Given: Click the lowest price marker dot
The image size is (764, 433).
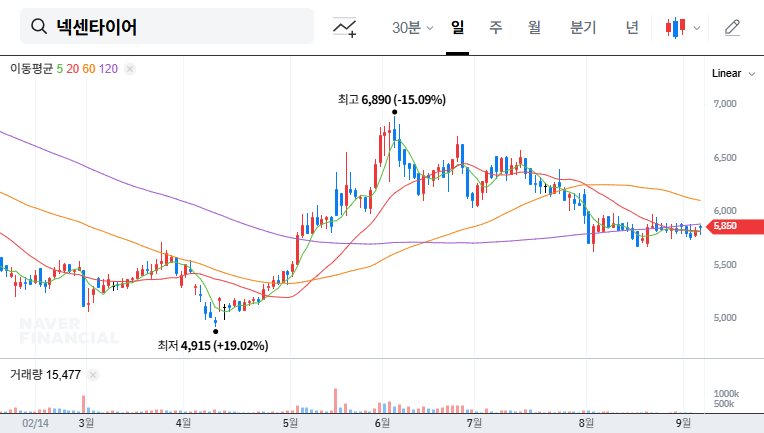Looking at the screenshot, I should [x=215, y=332].
